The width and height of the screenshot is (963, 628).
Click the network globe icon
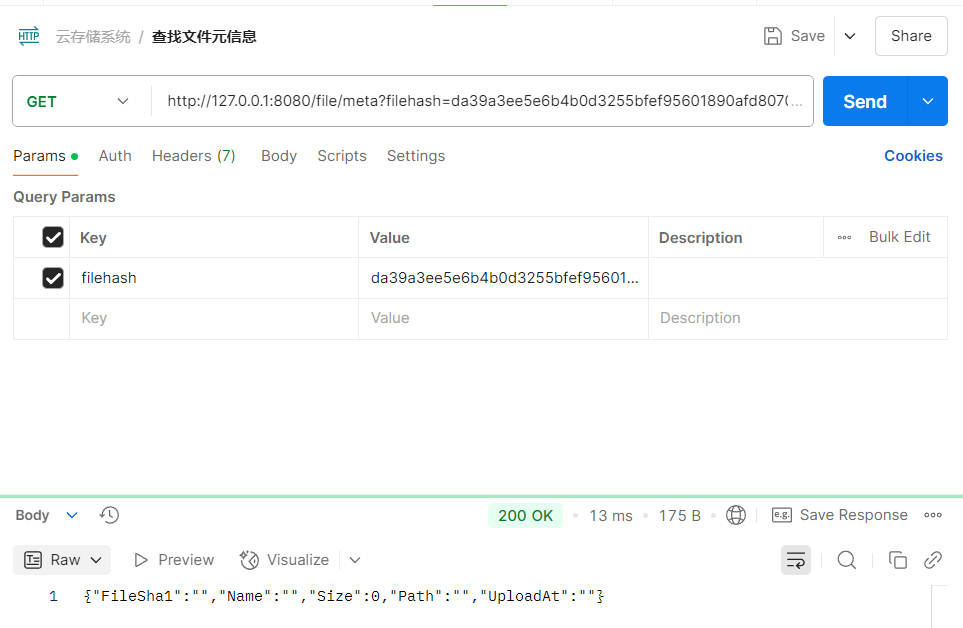(736, 515)
